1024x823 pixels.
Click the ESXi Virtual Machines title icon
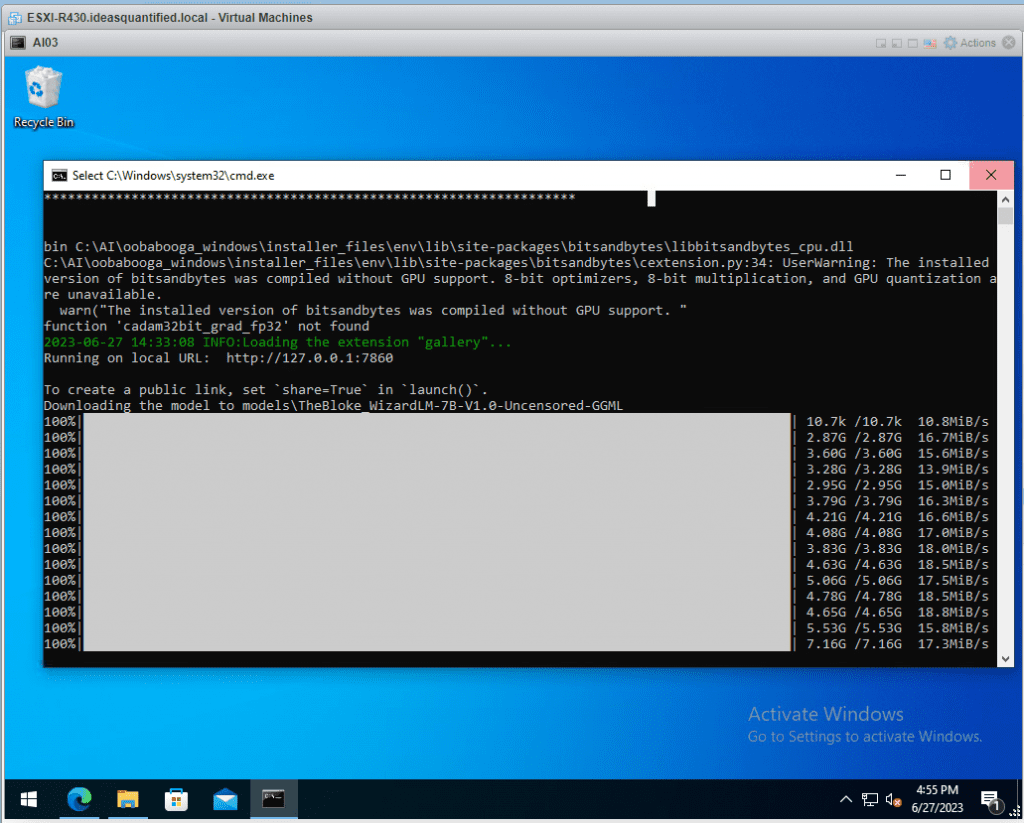point(15,18)
